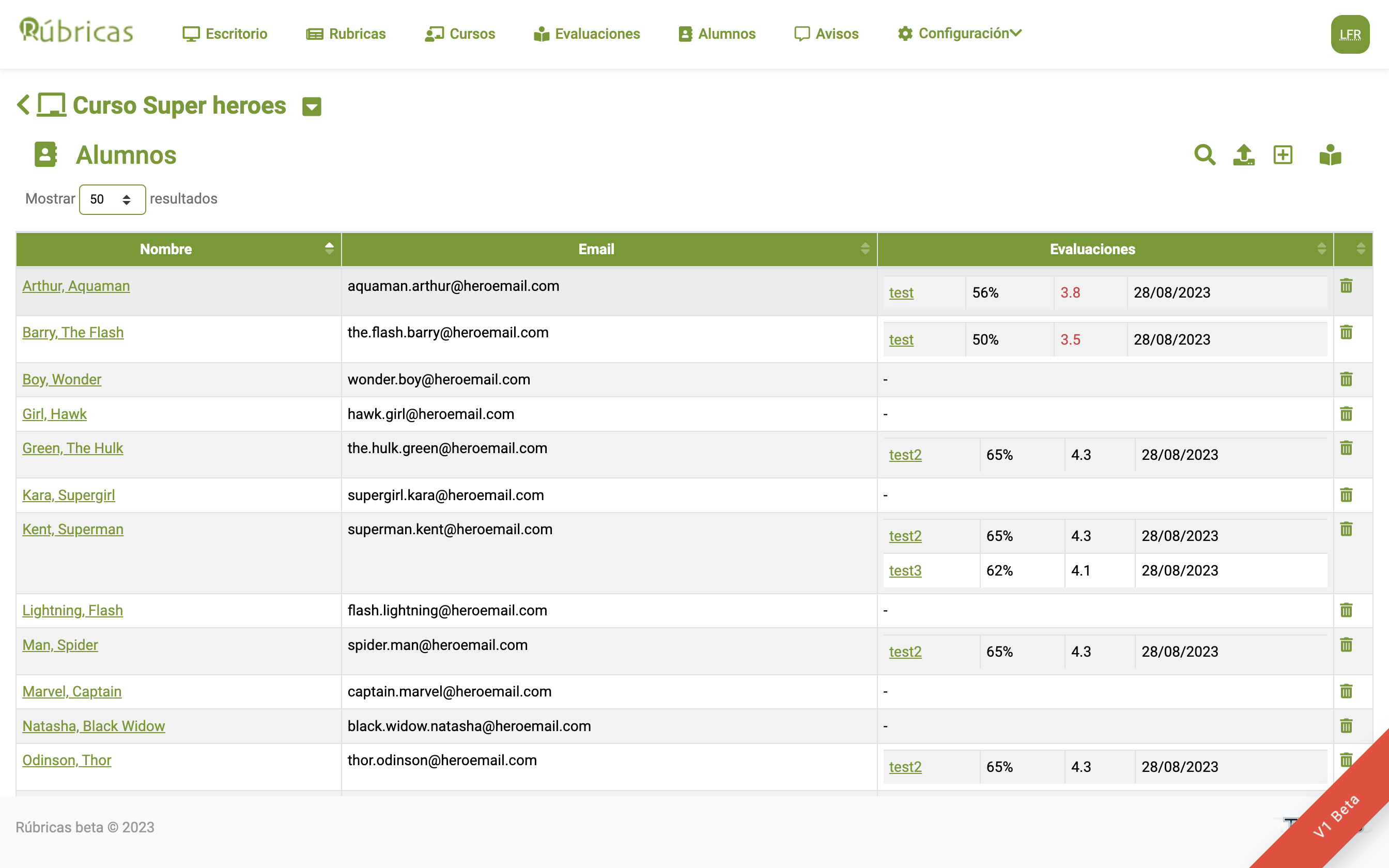Open Green, The Hulk student link
The width and height of the screenshot is (1389, 868).
[x=72, y=448]
